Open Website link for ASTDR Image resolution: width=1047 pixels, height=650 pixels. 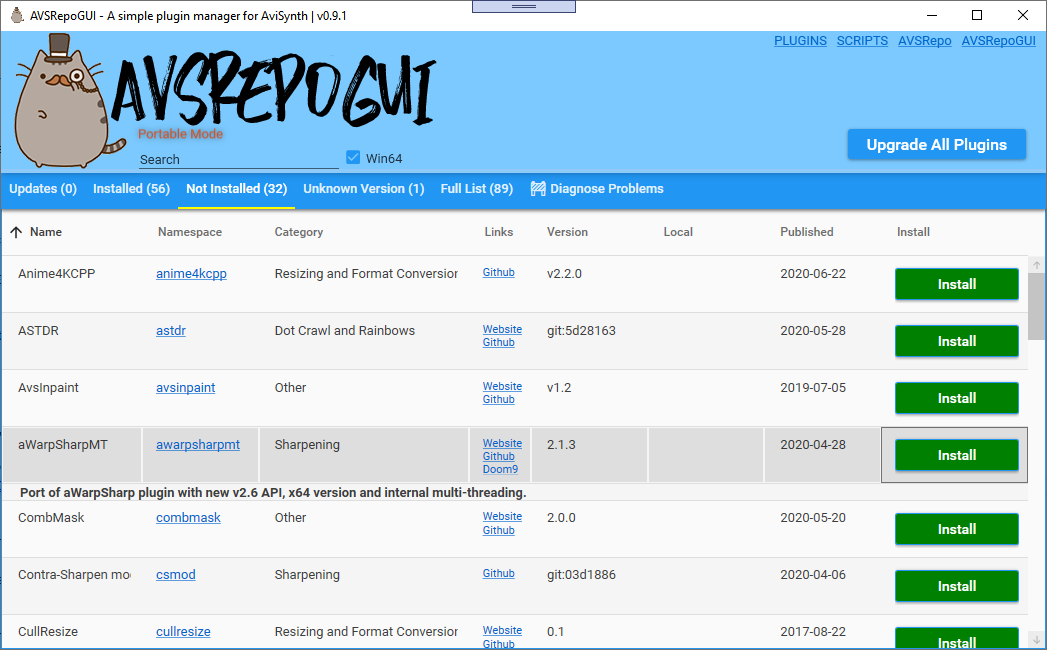coord(502,329)
